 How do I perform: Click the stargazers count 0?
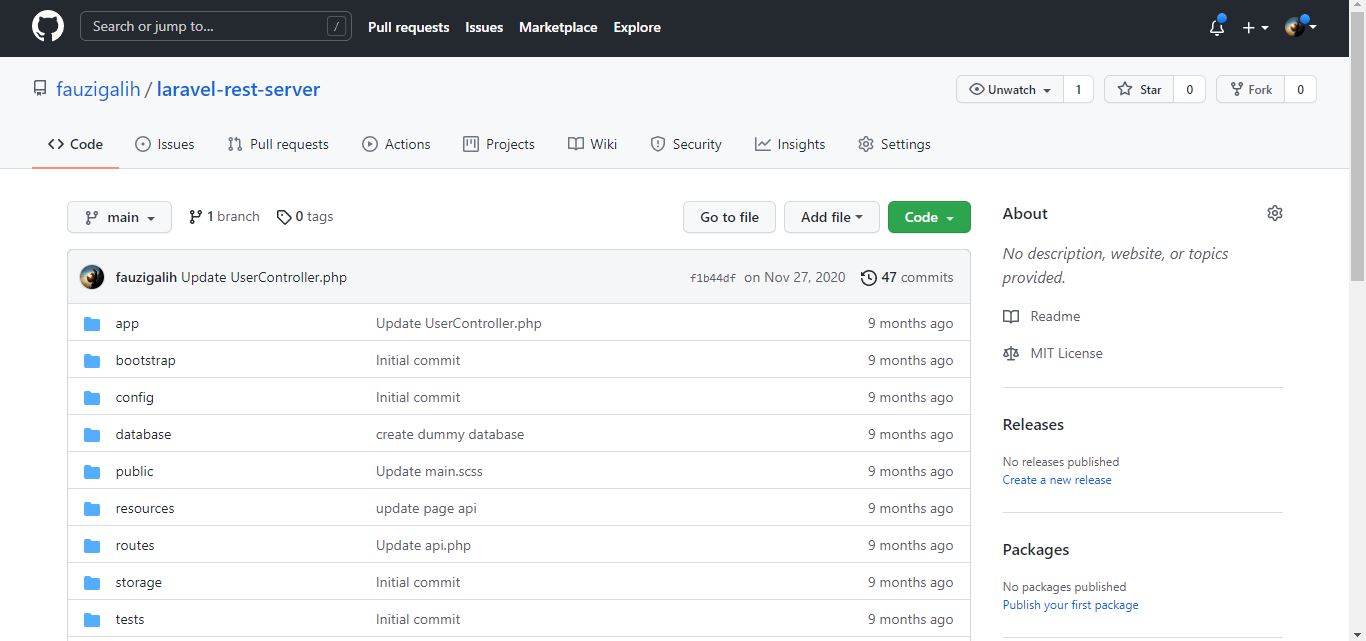pos(1189,89)
